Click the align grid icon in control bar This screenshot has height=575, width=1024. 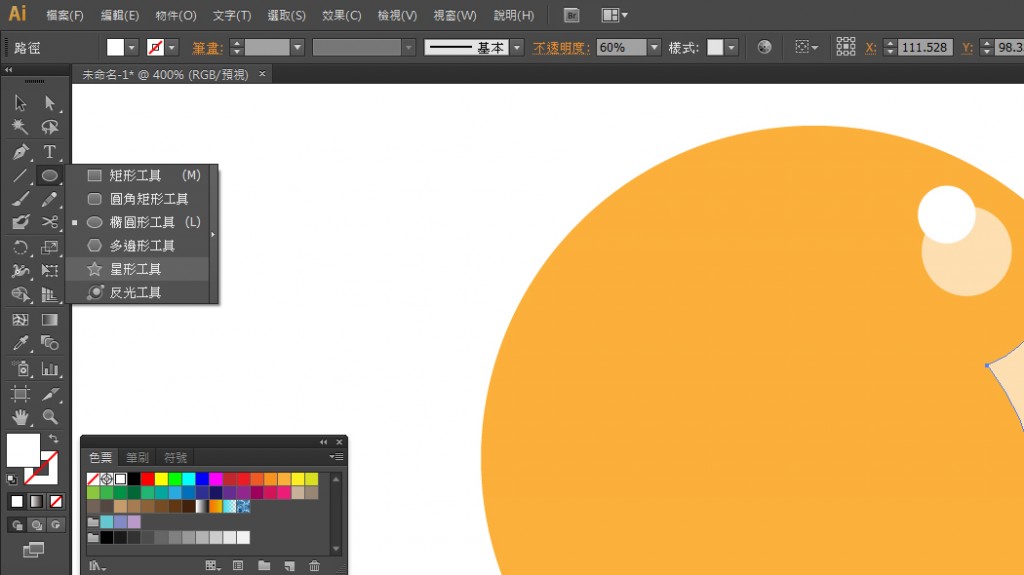[846, 46]
